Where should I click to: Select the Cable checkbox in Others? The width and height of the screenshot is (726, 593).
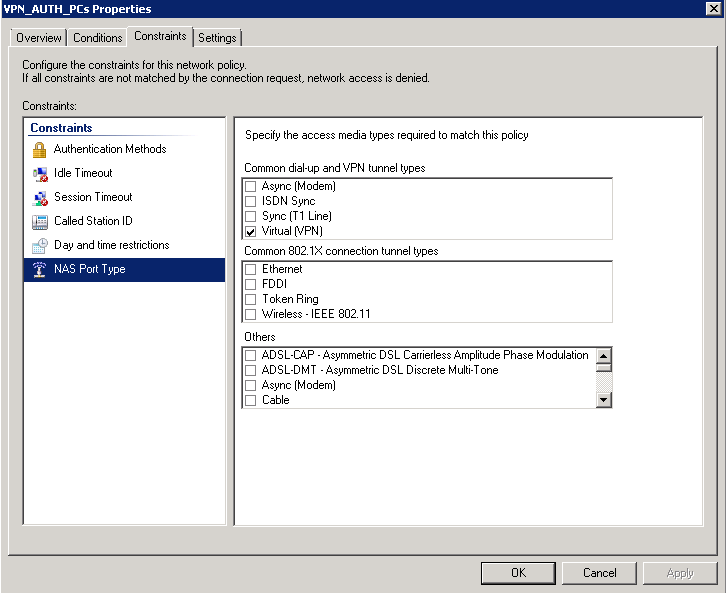(251, 400)
